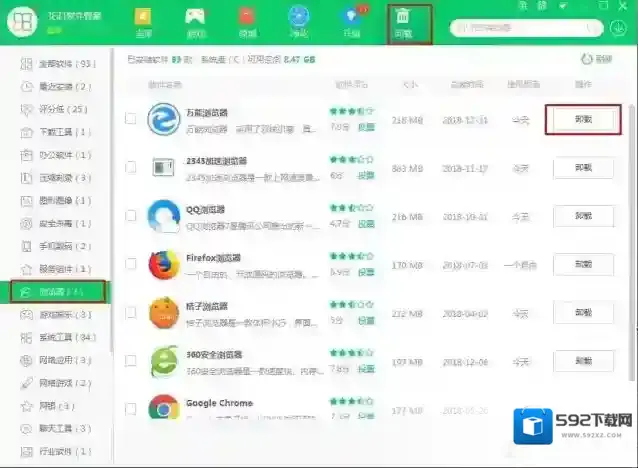Tick the checkbox next to 2345浏览器

(x=131, y=167)
